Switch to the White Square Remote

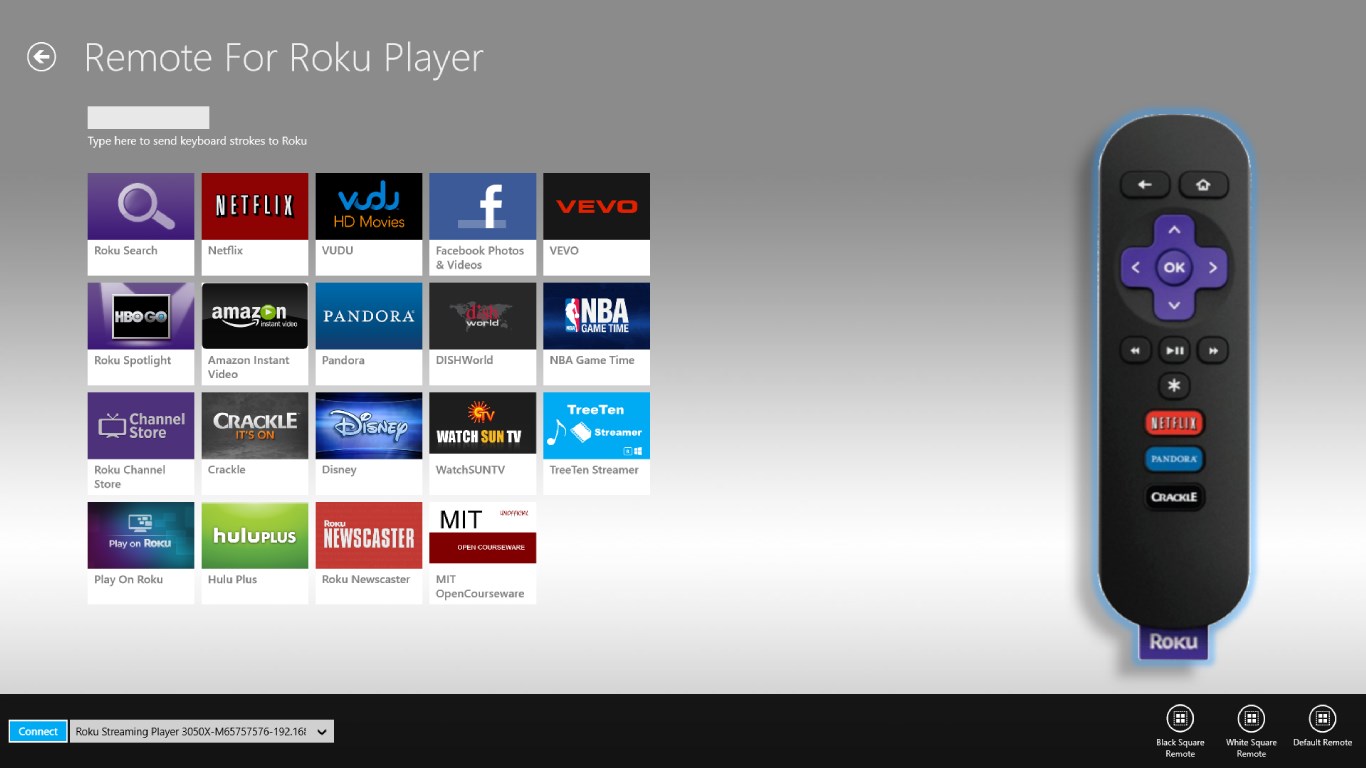[x=1251, y=731]
